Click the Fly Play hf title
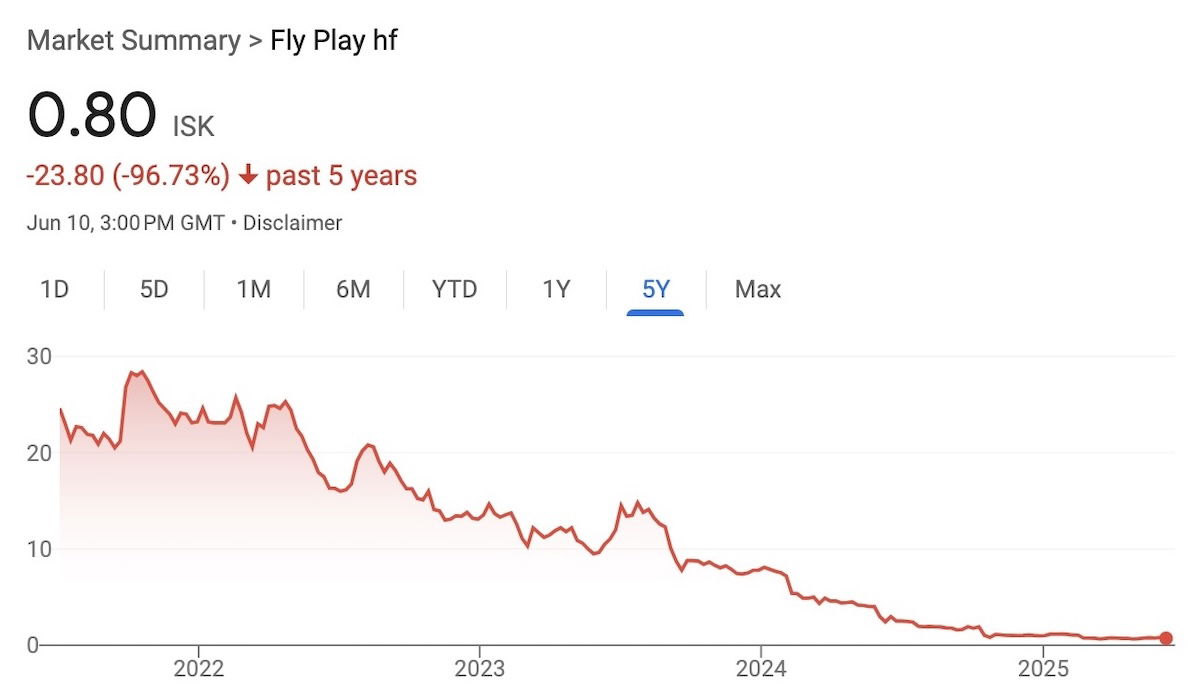 (x=334, y=41)
